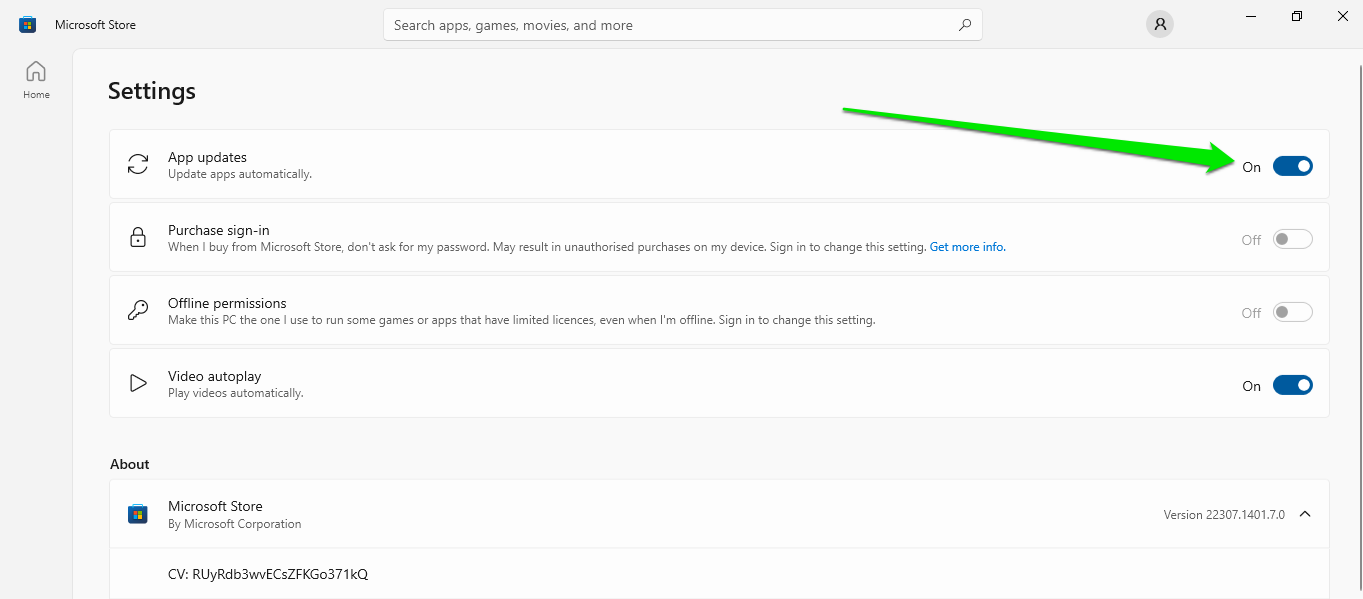Toggle the Offline permissions switch
This screenshot has height=599, width=1363.
[x=1292, y=313]
